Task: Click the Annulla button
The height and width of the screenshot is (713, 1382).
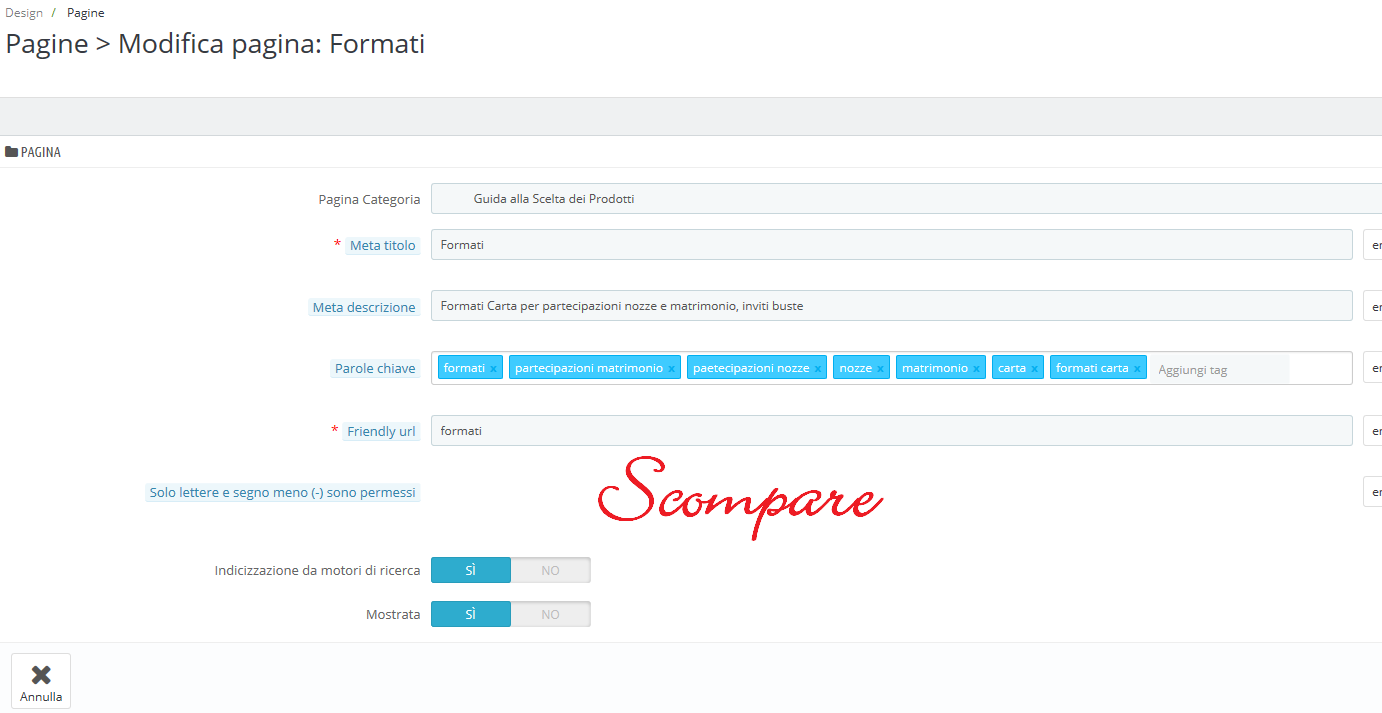Action: click(x=41, y=681)
